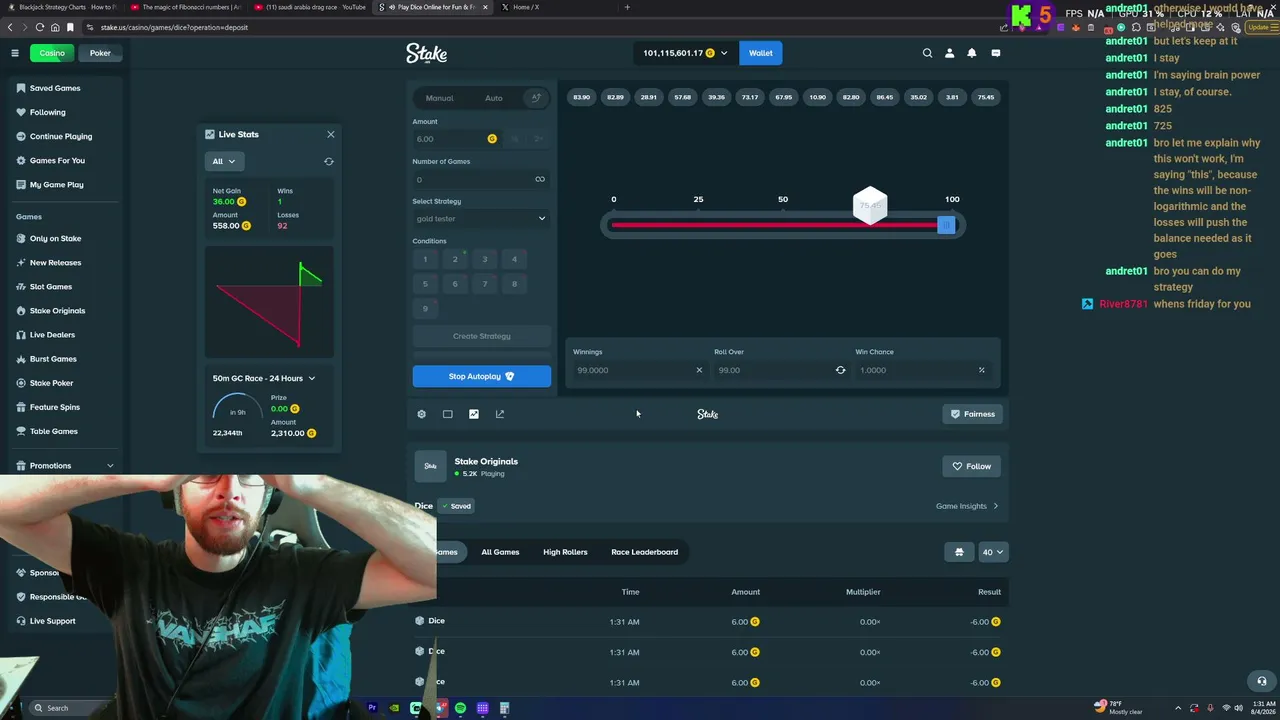
Task: Open the site search magnifier
Action: pos(927,53)
